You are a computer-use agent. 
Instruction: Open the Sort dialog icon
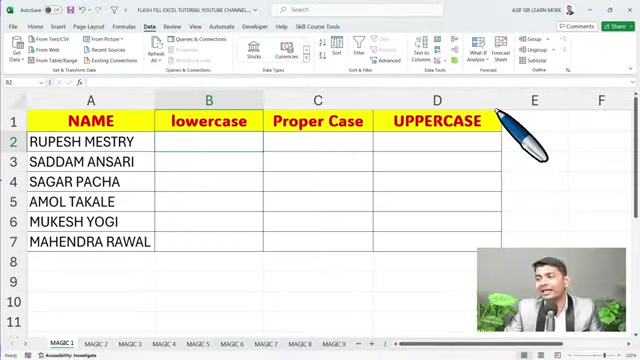pyautogui.click(x=337, y=45)
